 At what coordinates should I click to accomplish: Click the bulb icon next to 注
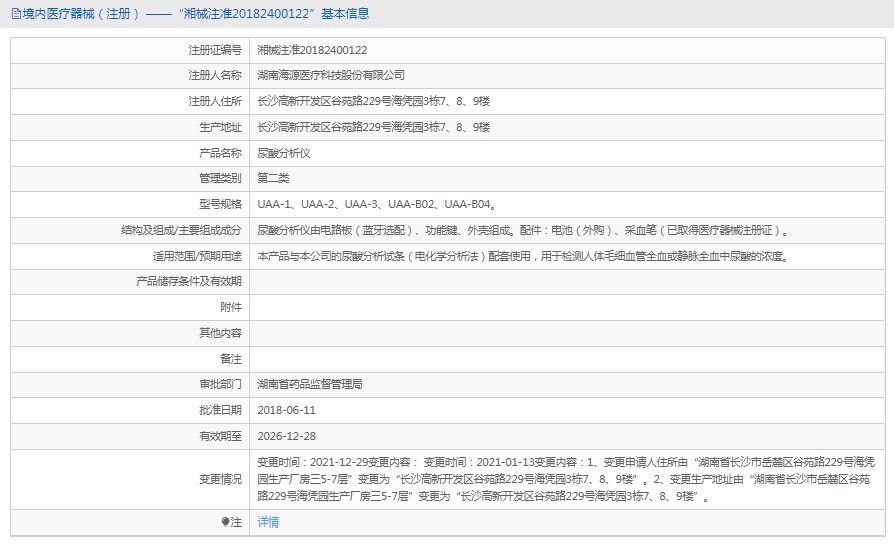click(x=225, y=522)
